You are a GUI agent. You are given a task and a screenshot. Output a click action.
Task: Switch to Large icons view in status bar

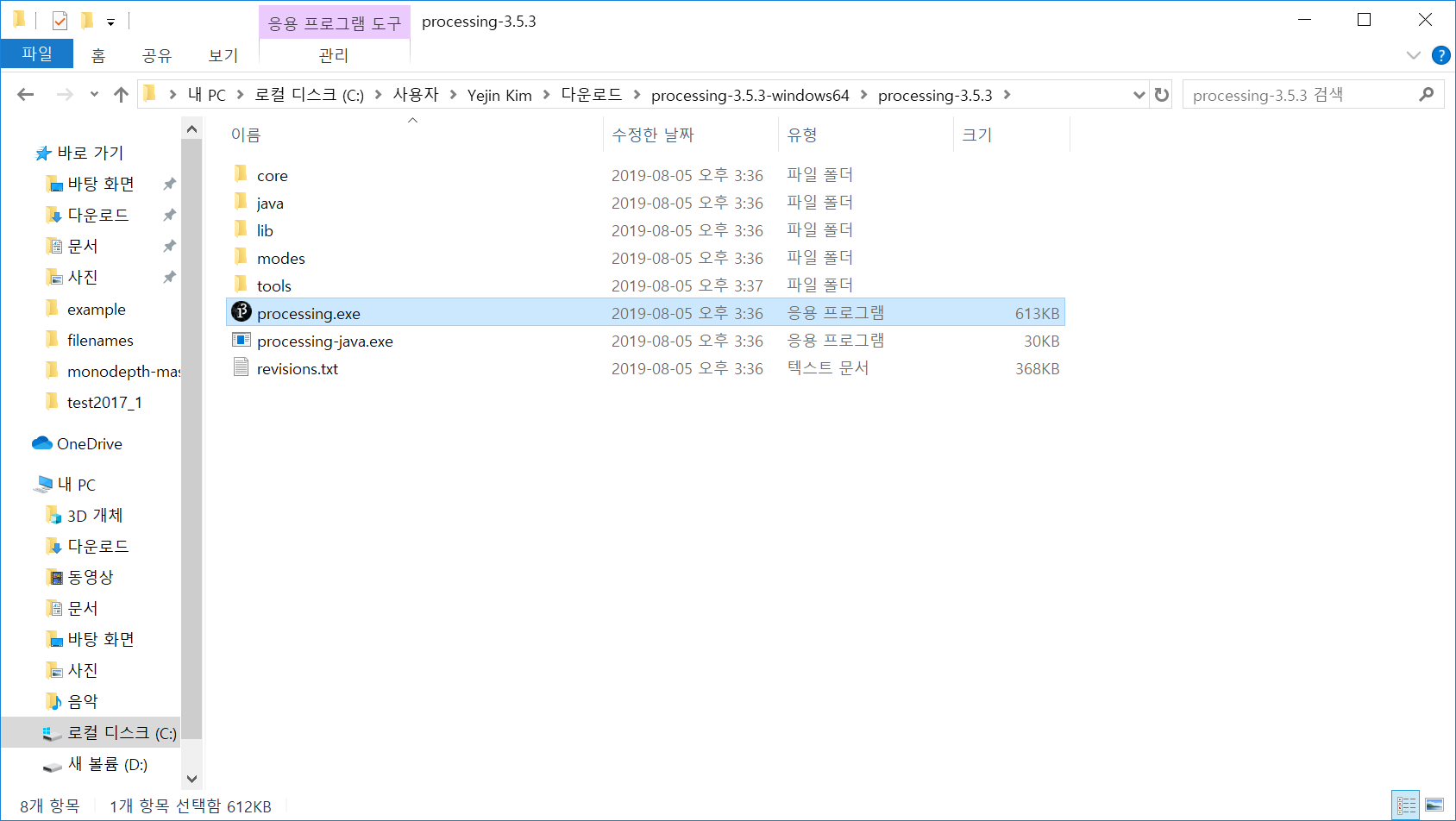coord(1434,805)
